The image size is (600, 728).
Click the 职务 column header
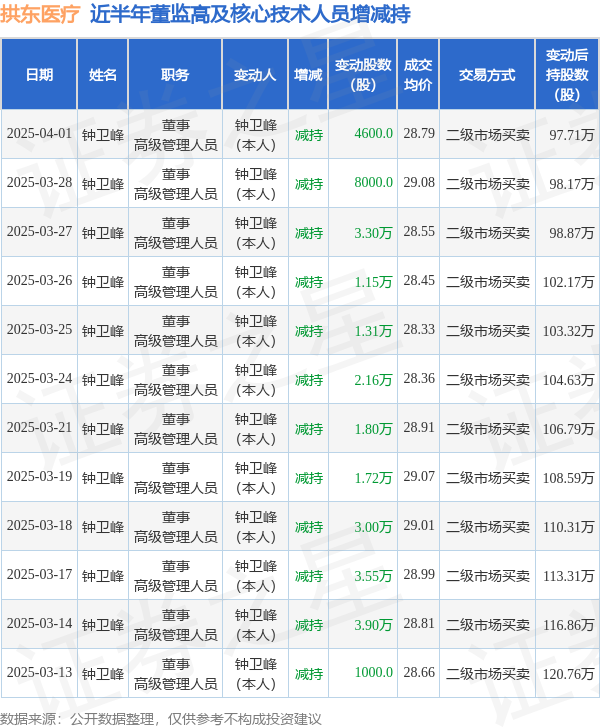[175, 74]
